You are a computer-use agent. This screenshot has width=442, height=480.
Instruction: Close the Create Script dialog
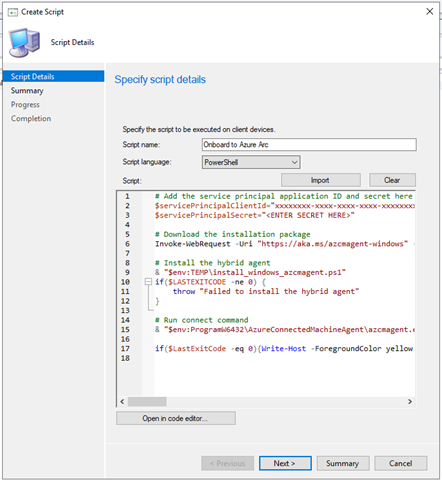click(430, 11)
